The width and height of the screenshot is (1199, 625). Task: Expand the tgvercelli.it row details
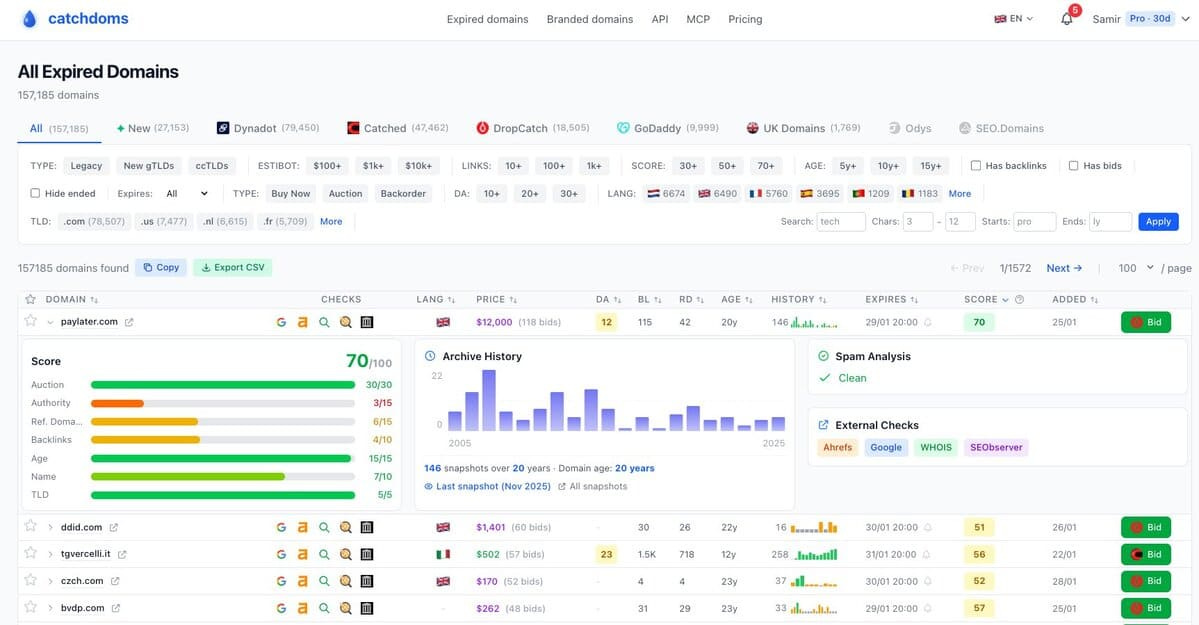click(50, 554)
